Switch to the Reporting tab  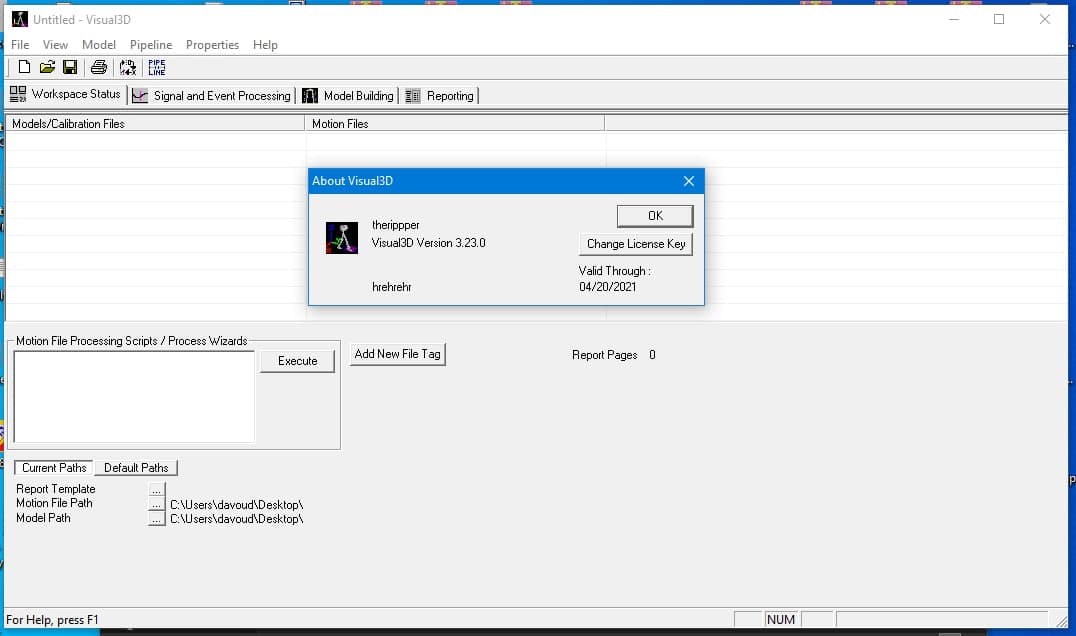[440, 96]
